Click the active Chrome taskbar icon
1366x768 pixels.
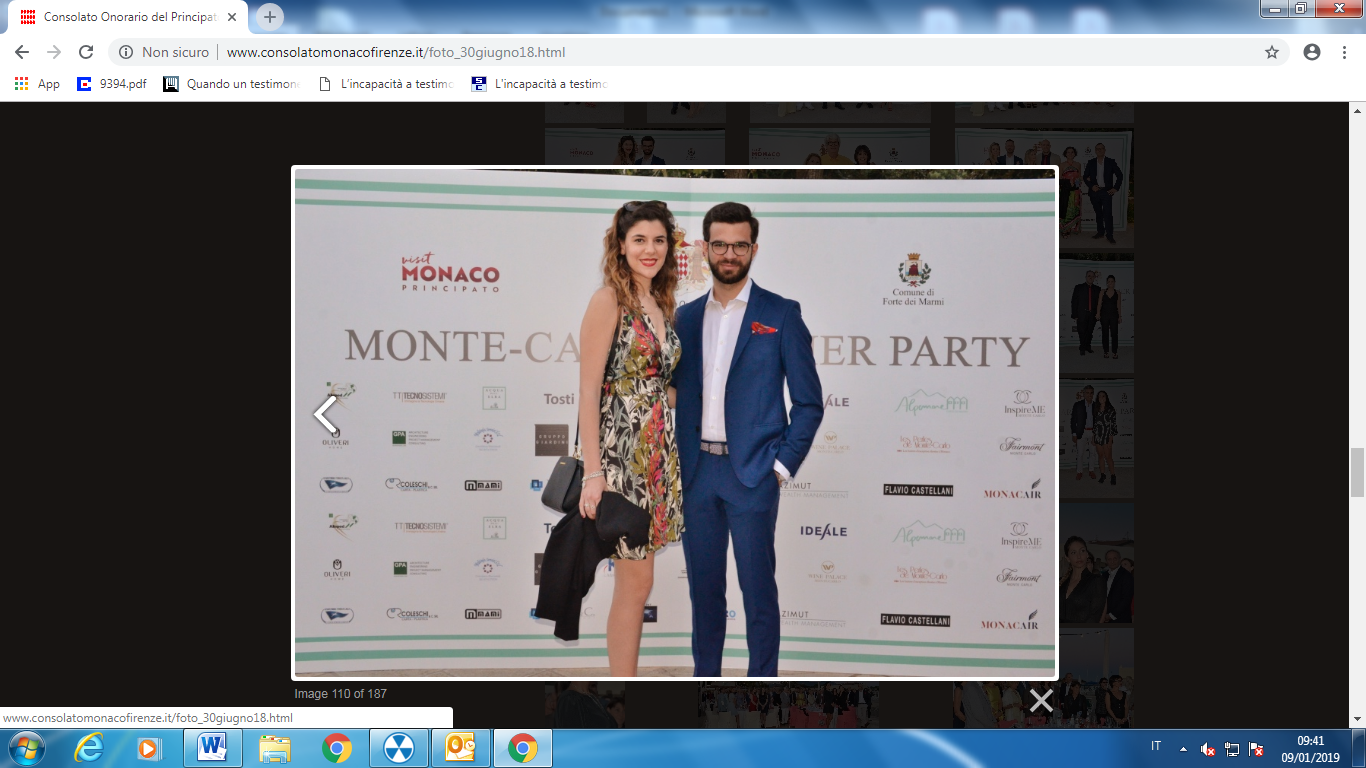tap(522, 748)
